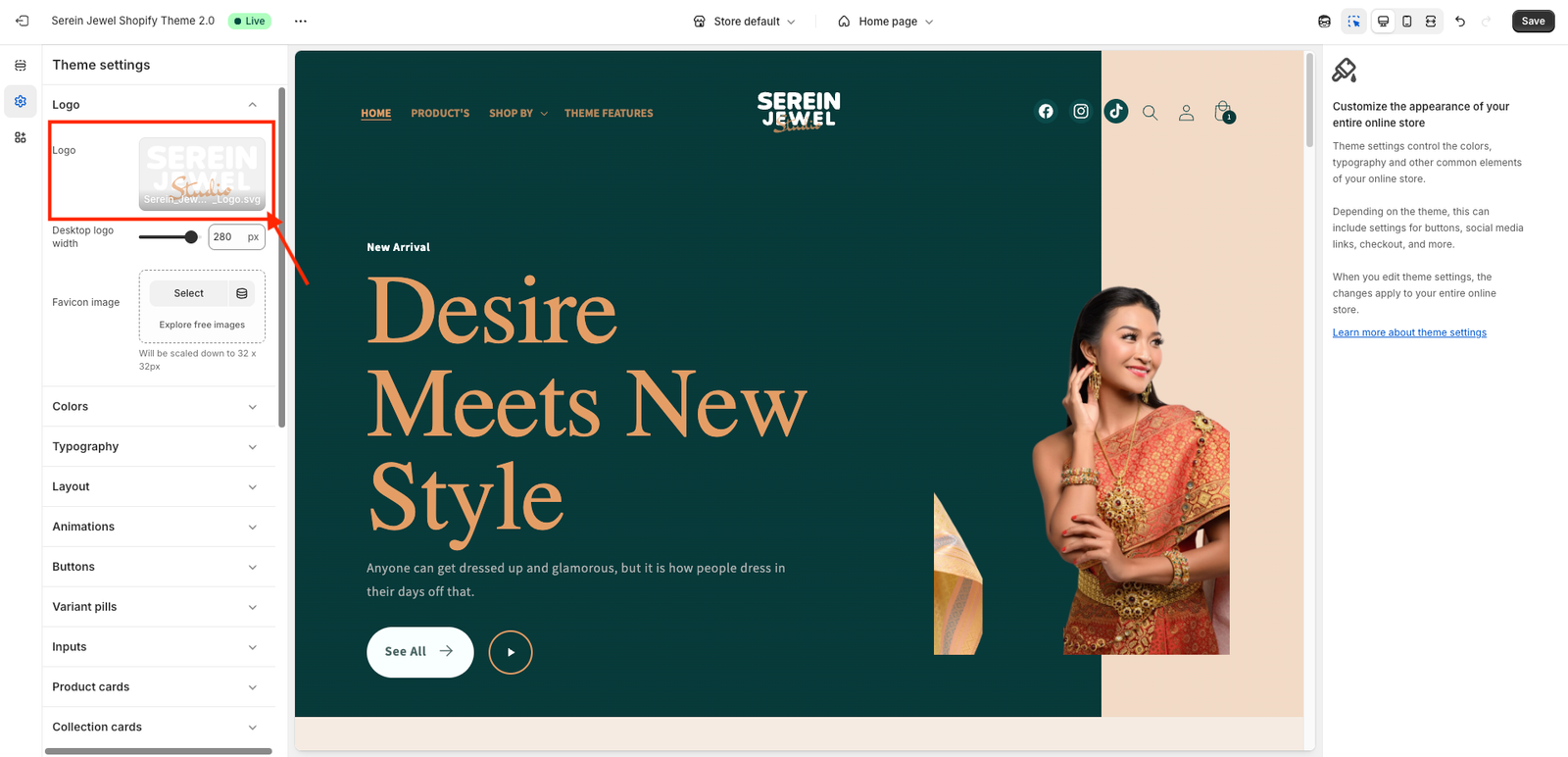
Task: Open THEME FEATURES menu item in preview
Action: pos(609,113)
